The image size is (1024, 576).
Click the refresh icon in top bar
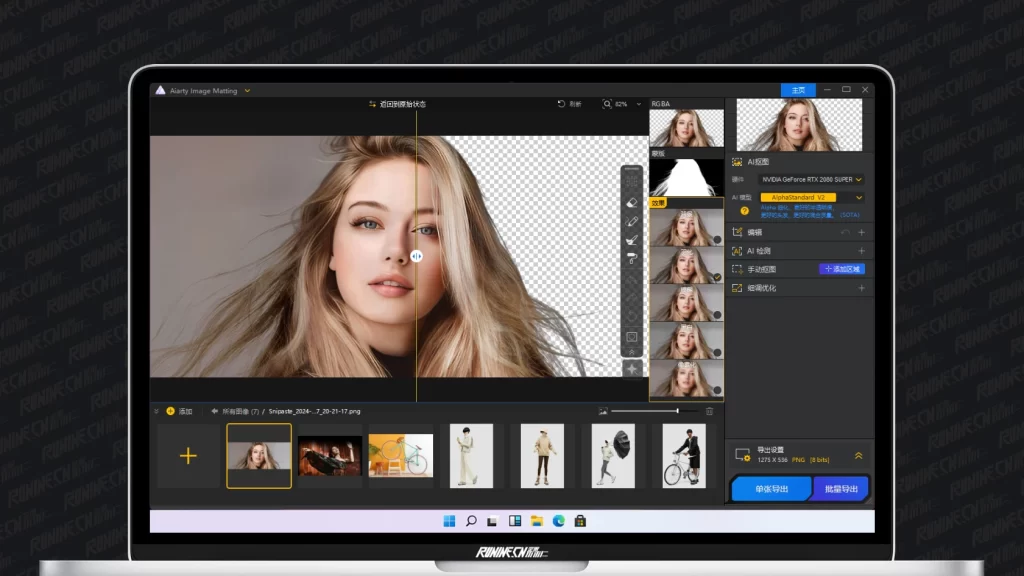coord(562,104)
